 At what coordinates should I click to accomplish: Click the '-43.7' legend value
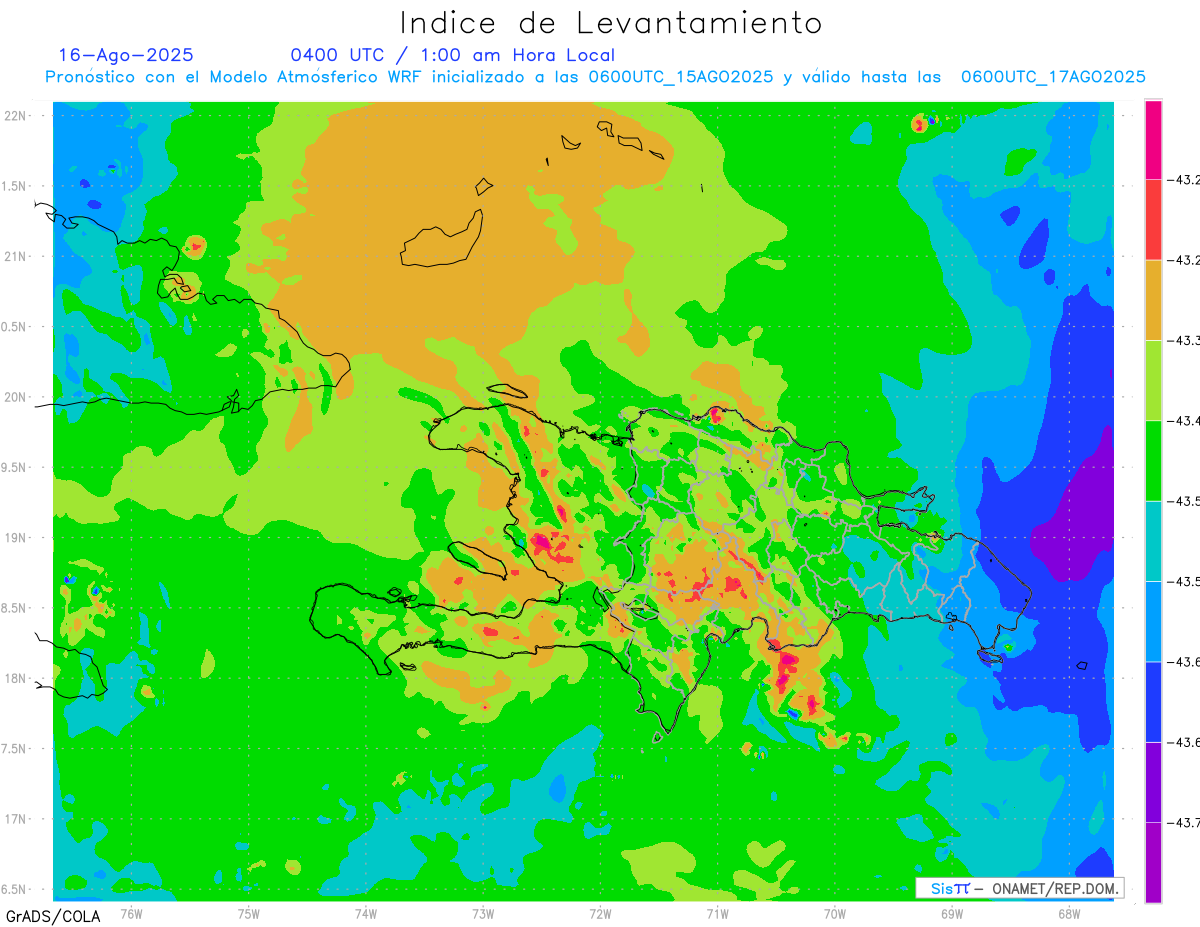(x=1184, y=822)
